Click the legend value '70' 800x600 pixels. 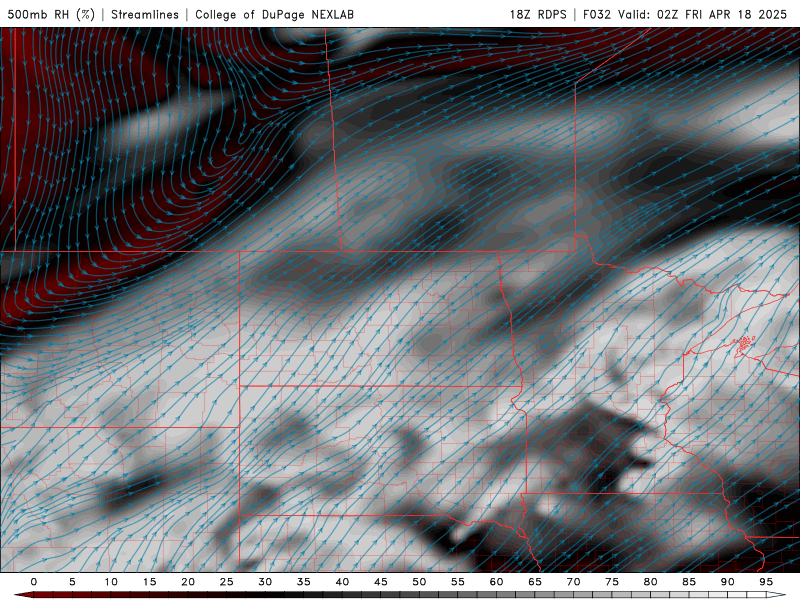coord(573,582)
